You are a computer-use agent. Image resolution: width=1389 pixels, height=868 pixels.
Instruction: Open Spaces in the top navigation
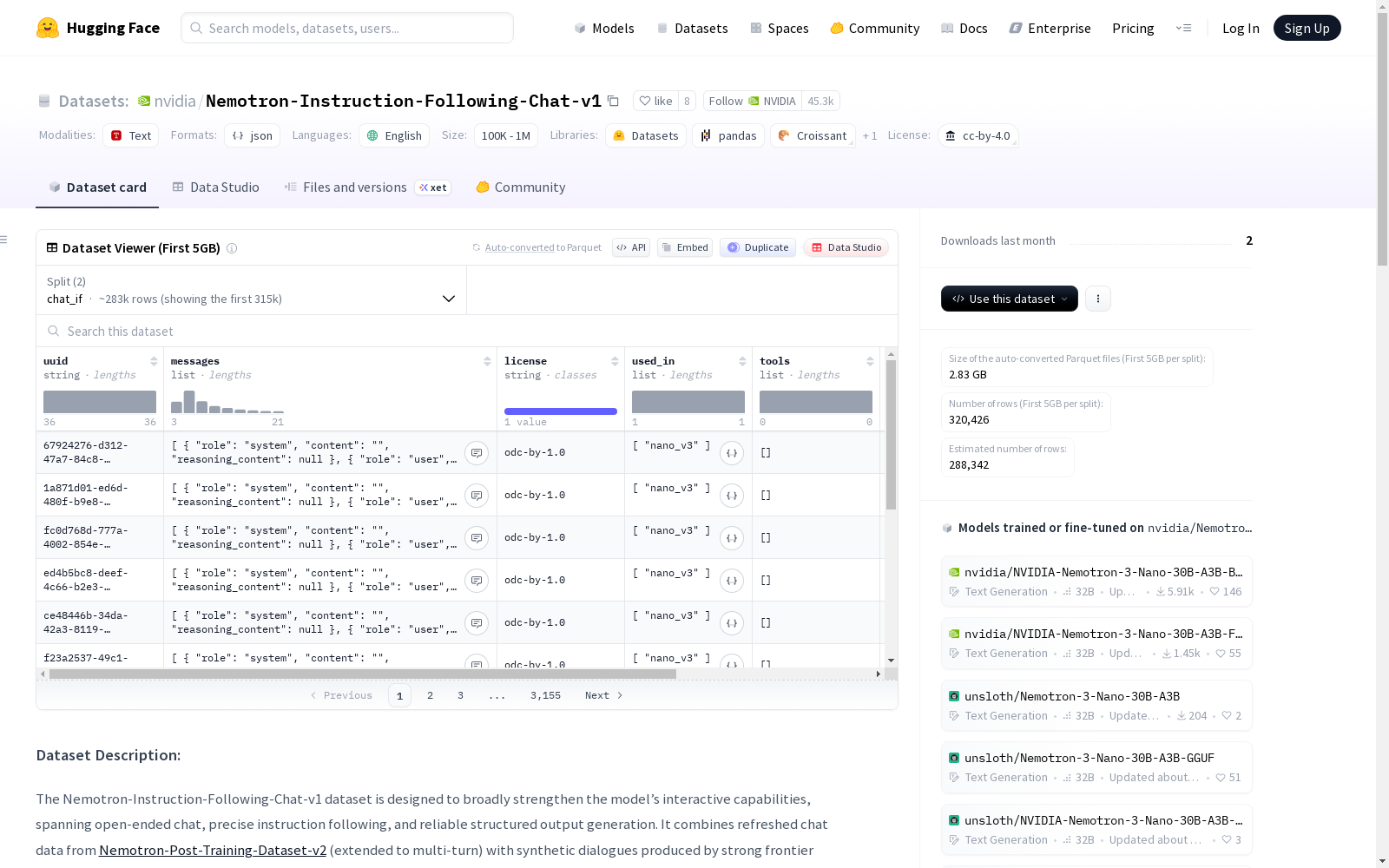coord(780,28)
